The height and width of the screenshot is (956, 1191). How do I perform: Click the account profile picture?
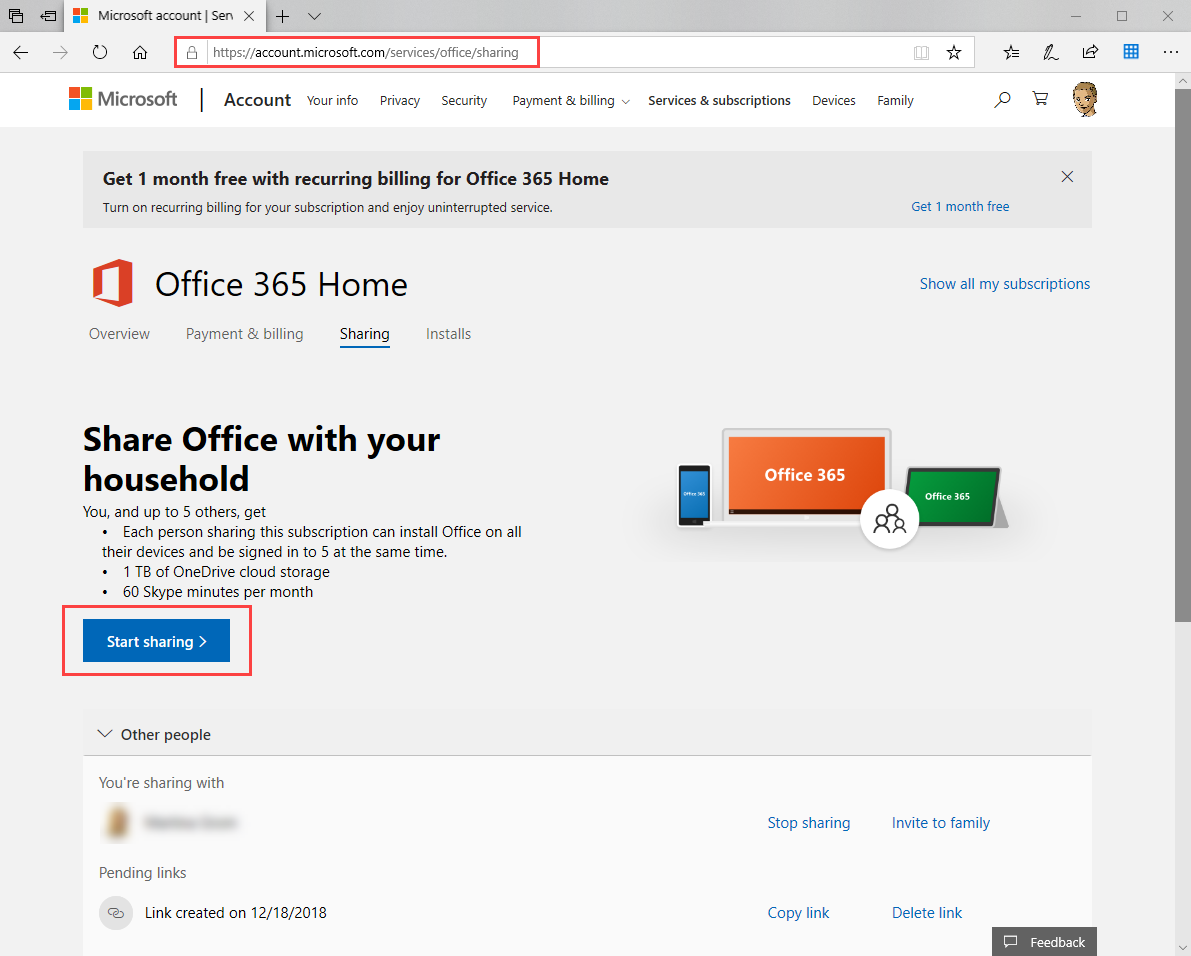pos(1084,99)
